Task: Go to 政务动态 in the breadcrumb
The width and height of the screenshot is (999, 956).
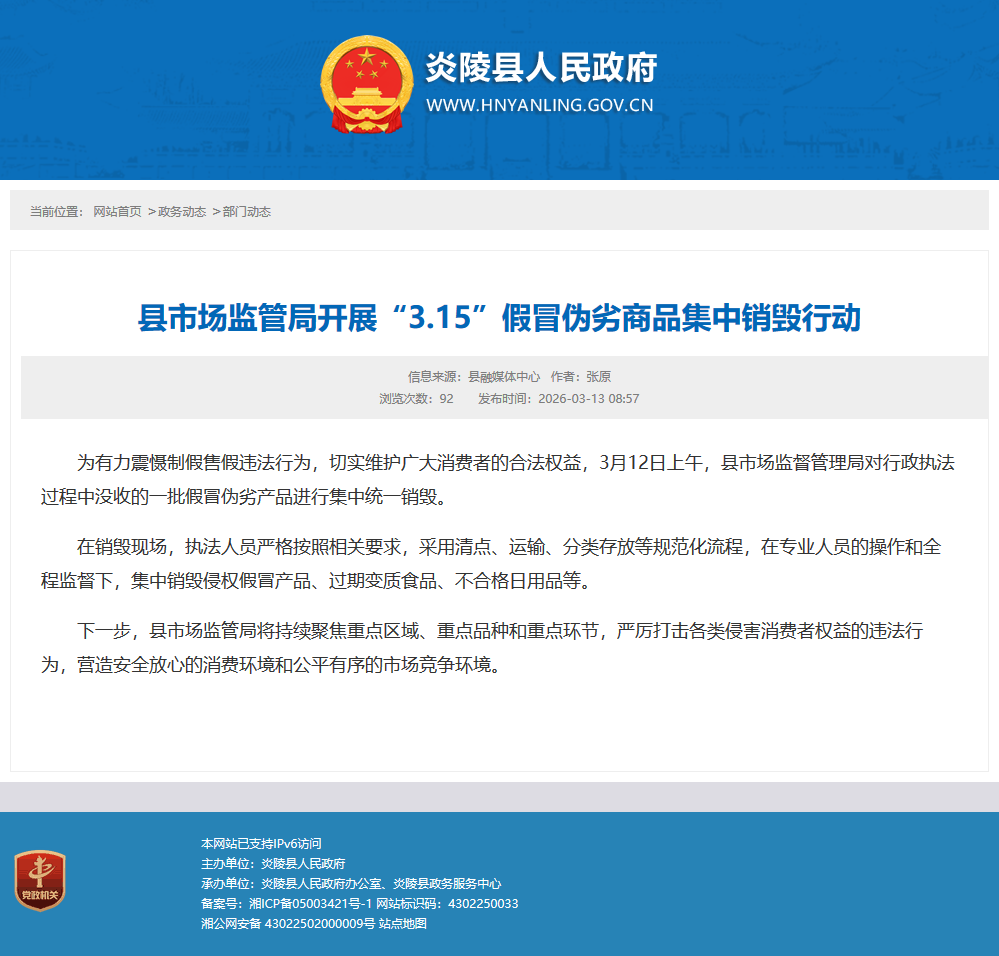Action: [x=182, y=212]
